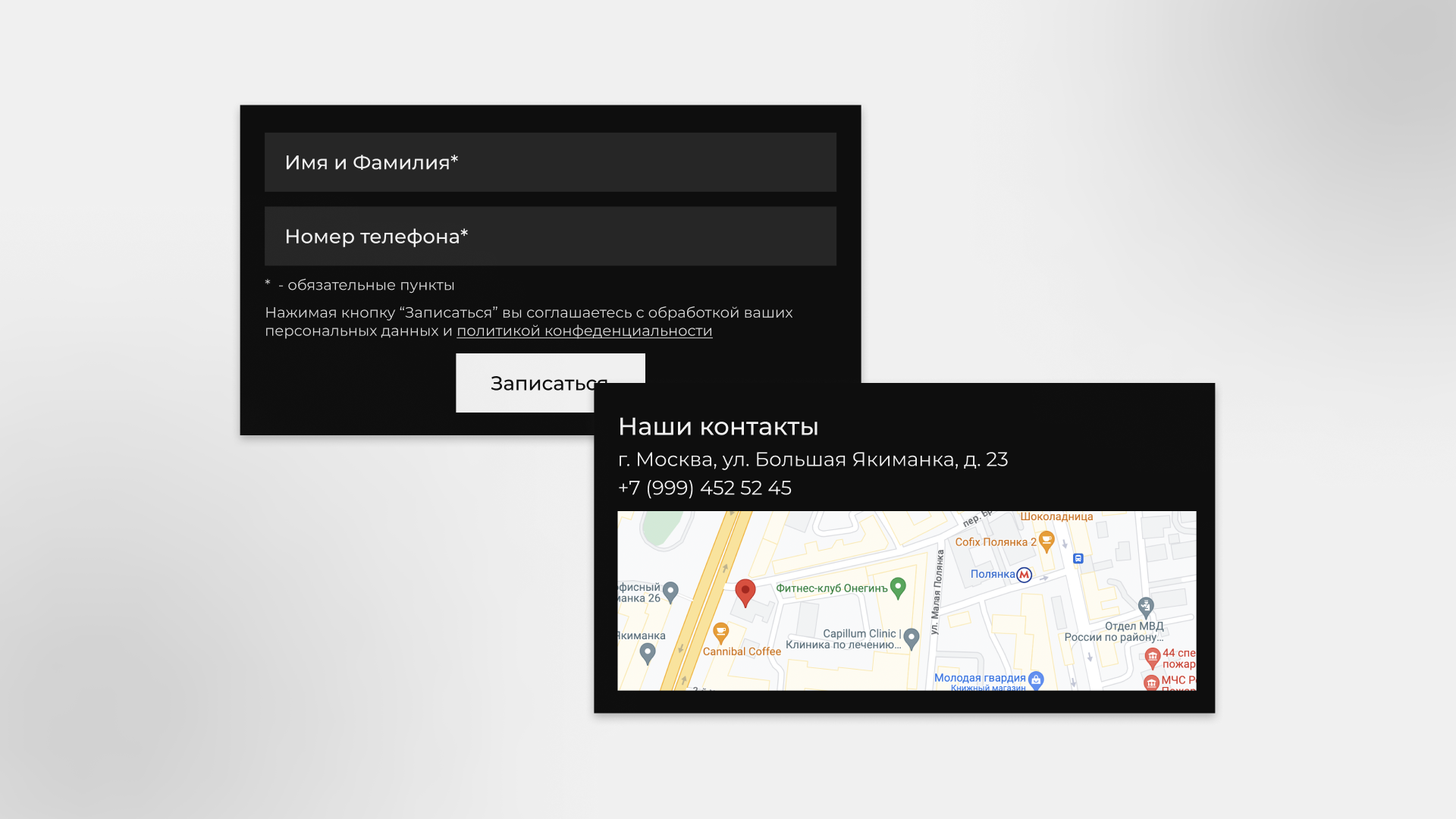Click the gray pin near Якиманка 26 office

pyautogui.click(x=670, y=591)
